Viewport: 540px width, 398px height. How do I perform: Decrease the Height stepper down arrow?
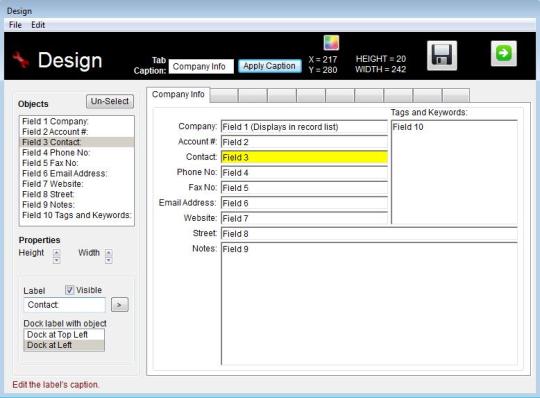pos(56,260)
